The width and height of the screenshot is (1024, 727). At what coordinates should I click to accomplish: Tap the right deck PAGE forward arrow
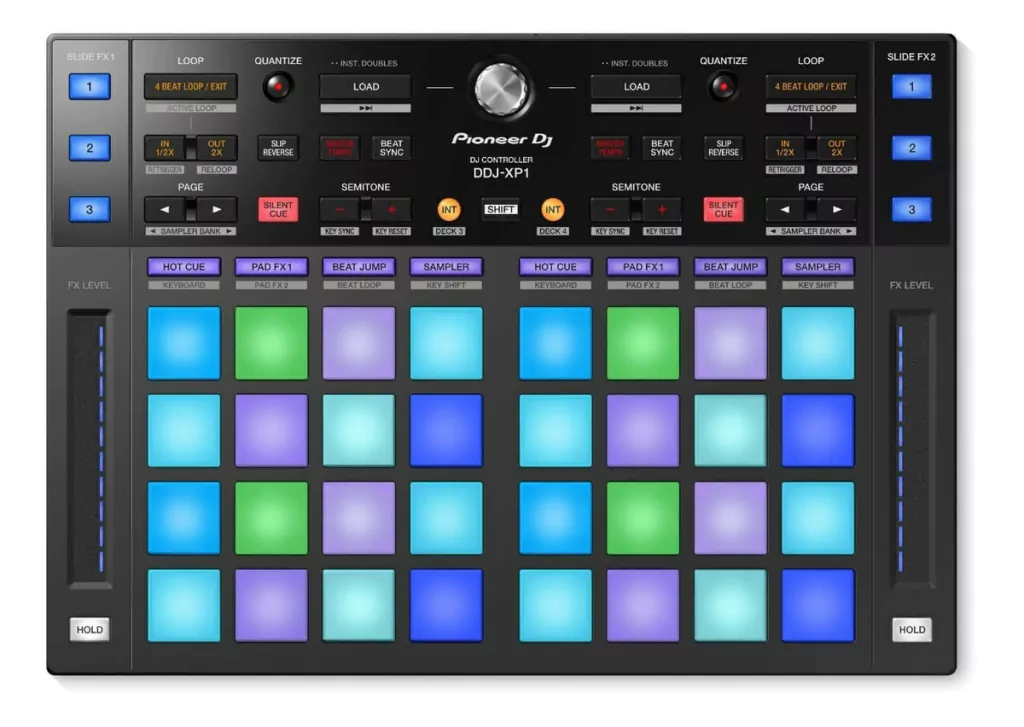point(837,210)
